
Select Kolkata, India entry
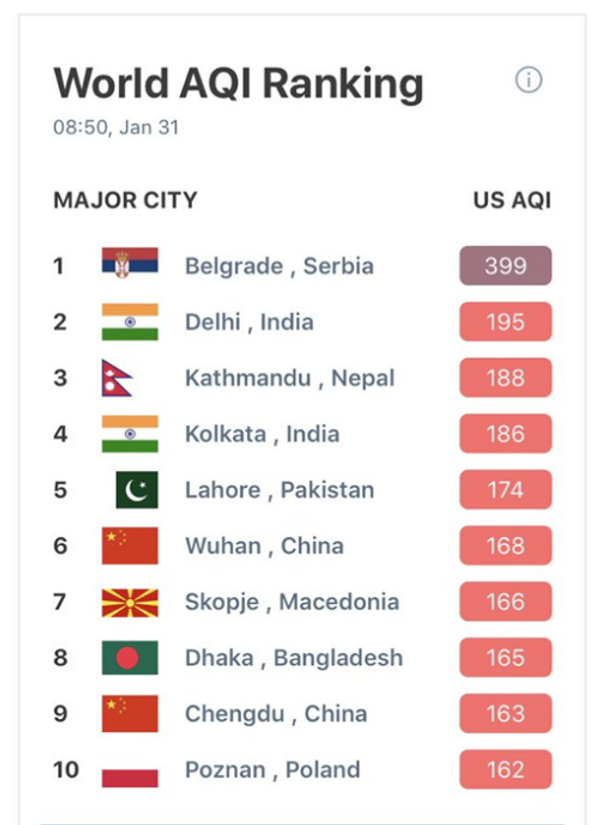[262, 434]
